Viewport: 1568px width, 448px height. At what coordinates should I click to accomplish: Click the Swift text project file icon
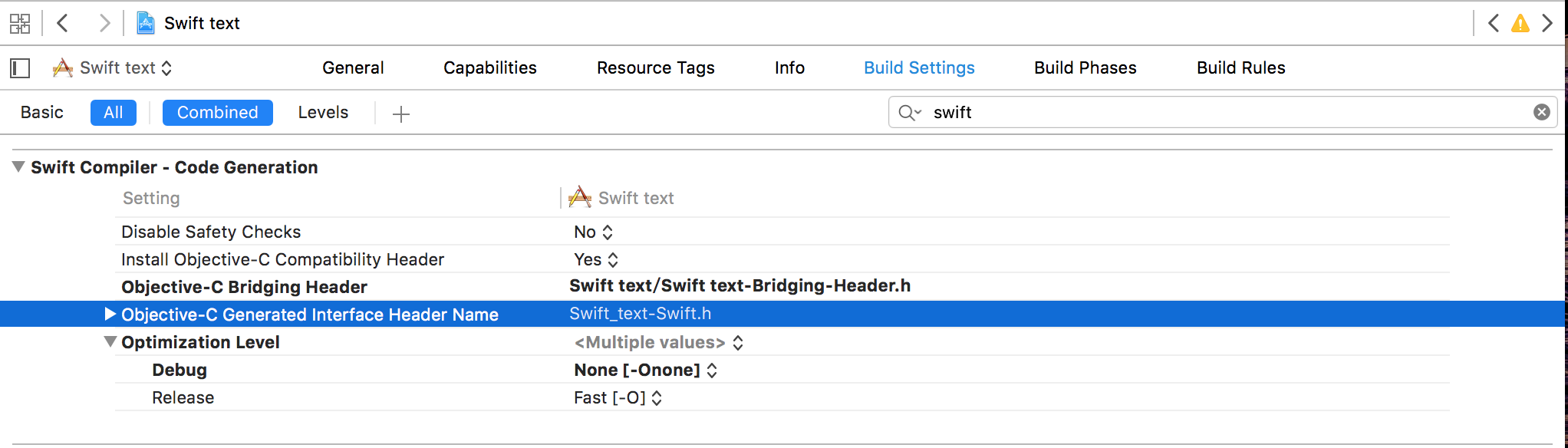coord(145,23)
